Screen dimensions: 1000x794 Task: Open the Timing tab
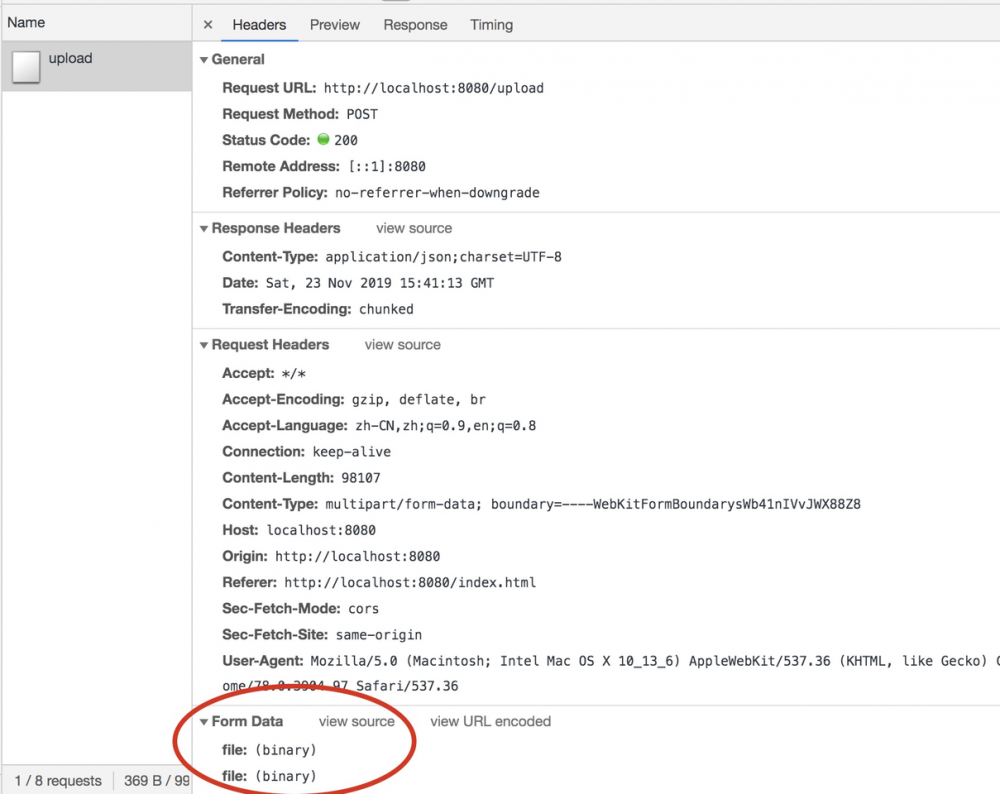pos(491,25)
